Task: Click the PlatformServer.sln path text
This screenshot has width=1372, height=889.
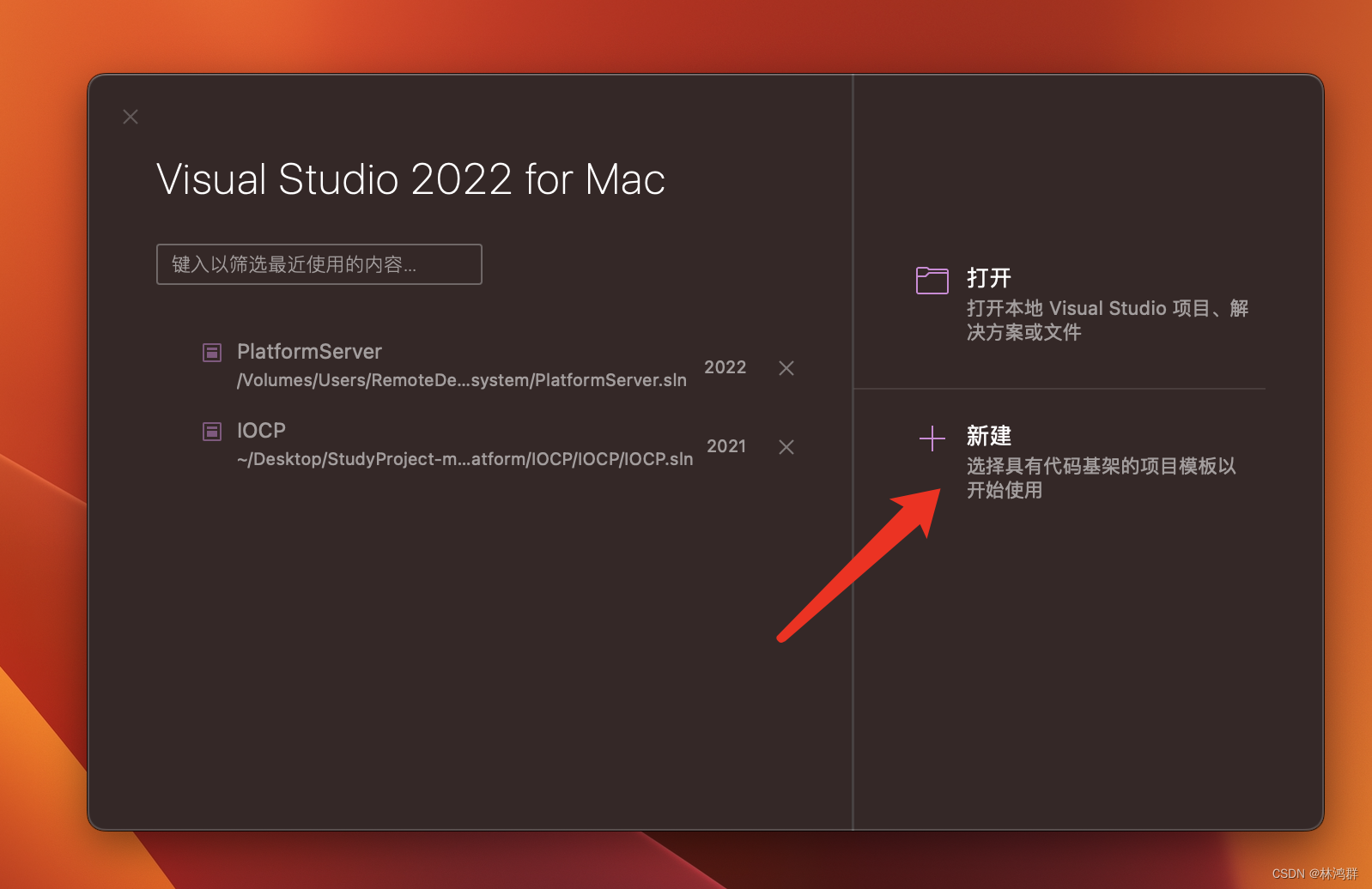Action: pos(462,380)
